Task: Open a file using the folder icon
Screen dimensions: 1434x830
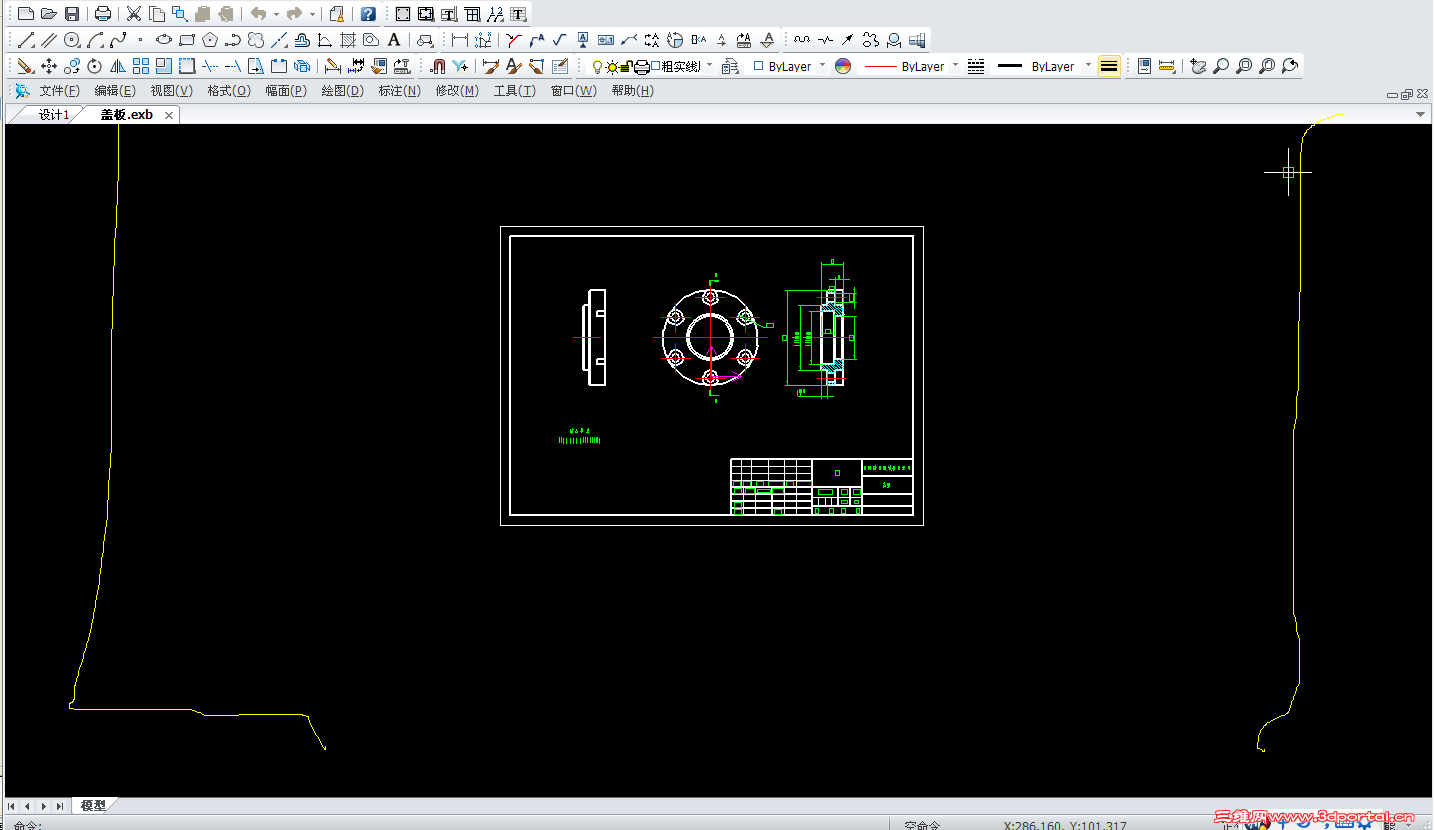Action: [x=48, y=14]
